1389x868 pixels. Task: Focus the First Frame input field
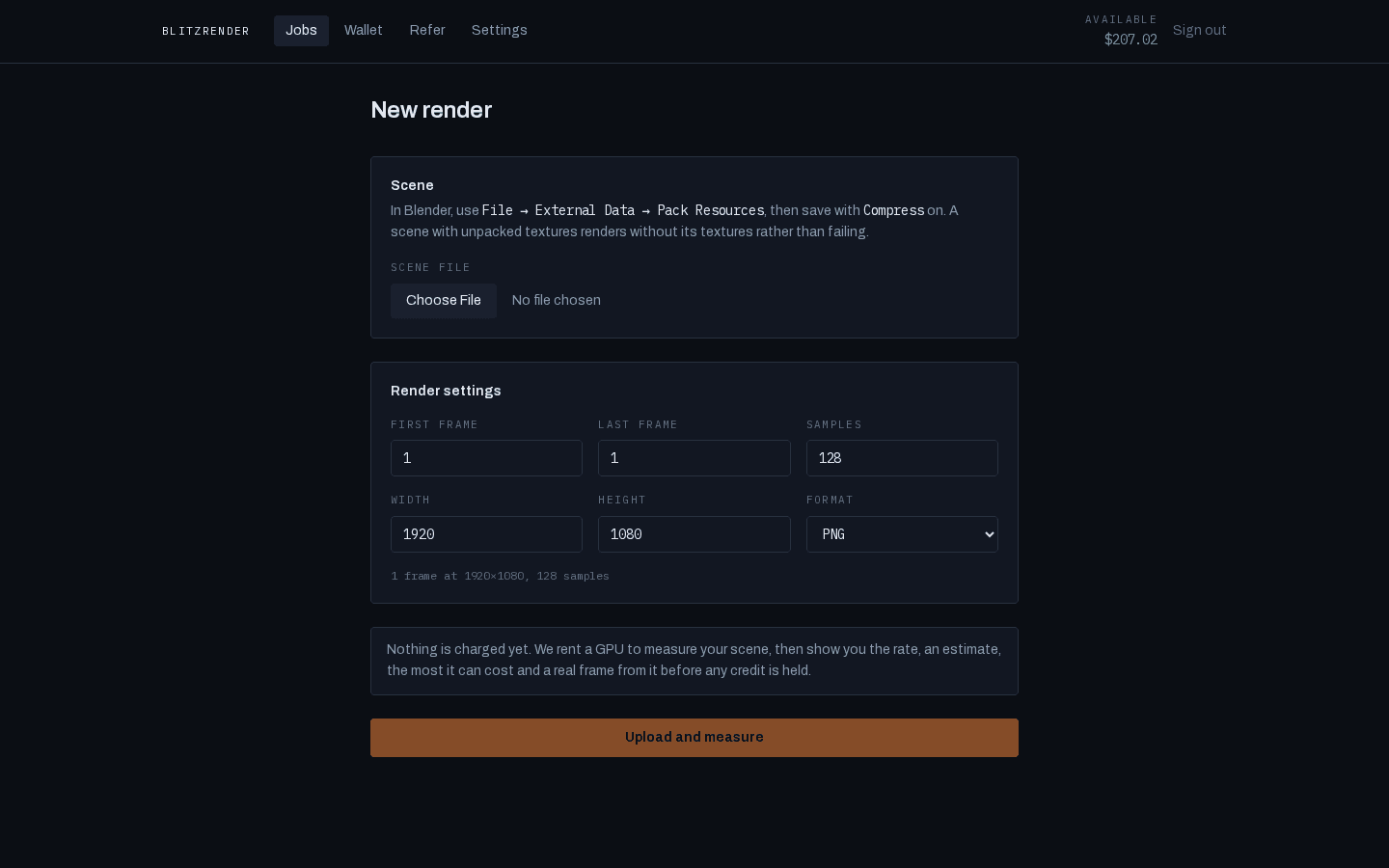tap(486, 458)
